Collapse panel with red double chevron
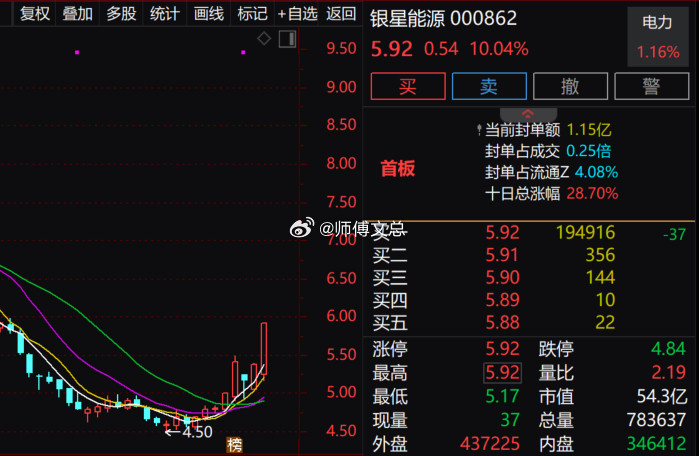Image resolution: width=699 pixels, height=456 pixels. pyautogui.click(x=528, y=114)
